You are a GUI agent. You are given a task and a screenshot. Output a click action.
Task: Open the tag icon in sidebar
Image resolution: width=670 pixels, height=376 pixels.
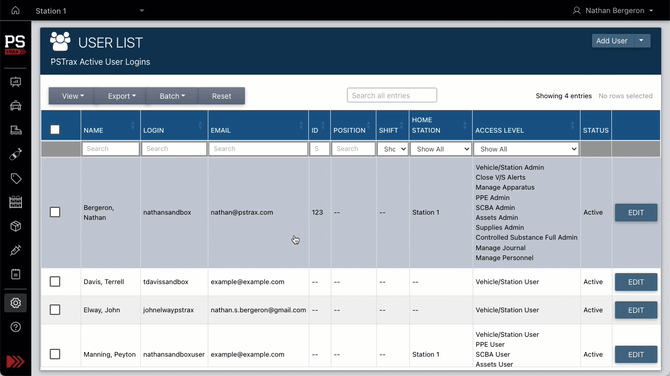pyautogui.click(x=16, y=178)
